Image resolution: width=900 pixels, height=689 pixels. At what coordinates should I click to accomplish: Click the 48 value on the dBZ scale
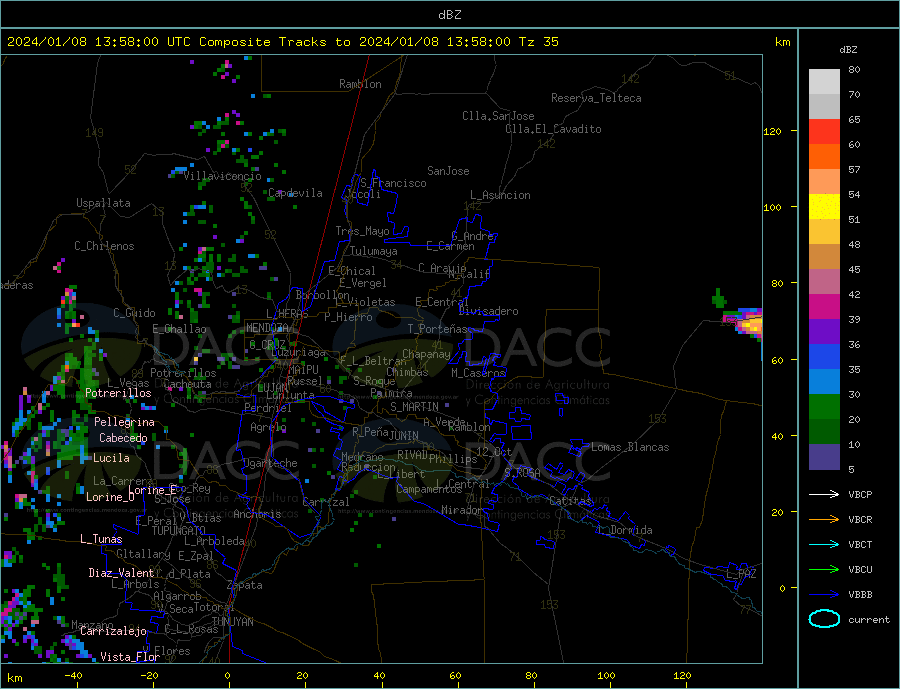point(854,245)
